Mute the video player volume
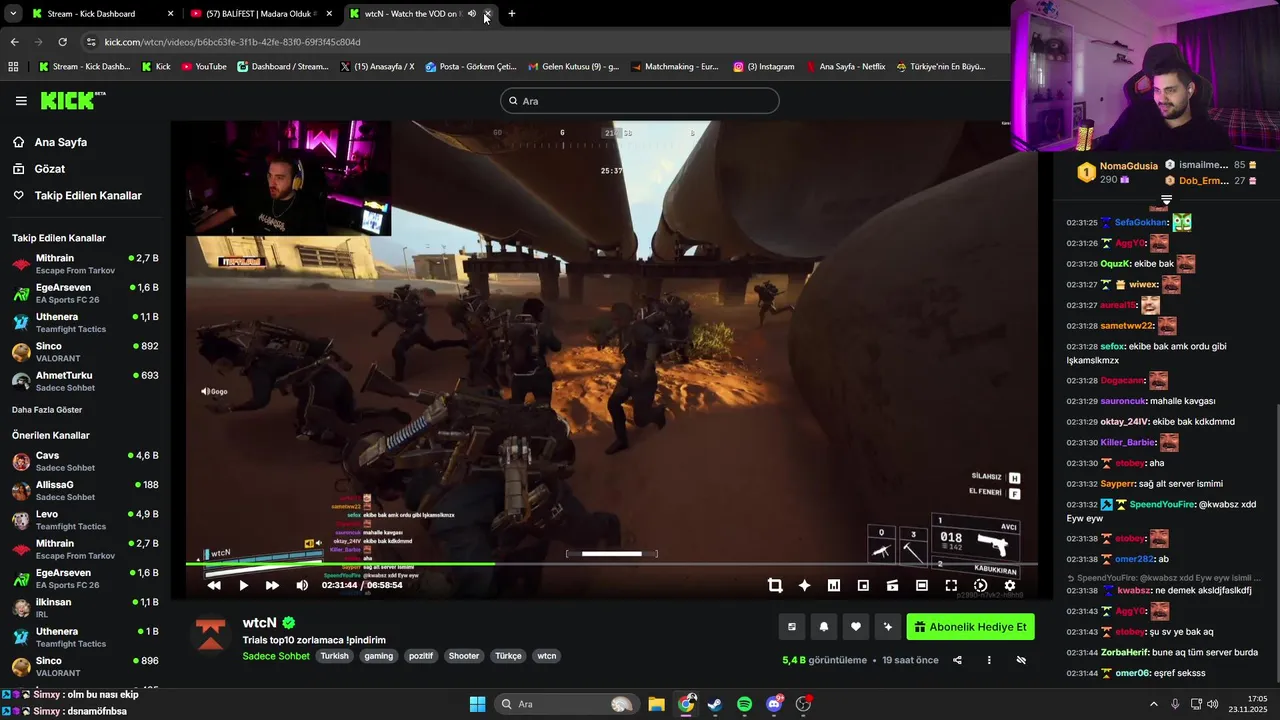 (302, 585)
